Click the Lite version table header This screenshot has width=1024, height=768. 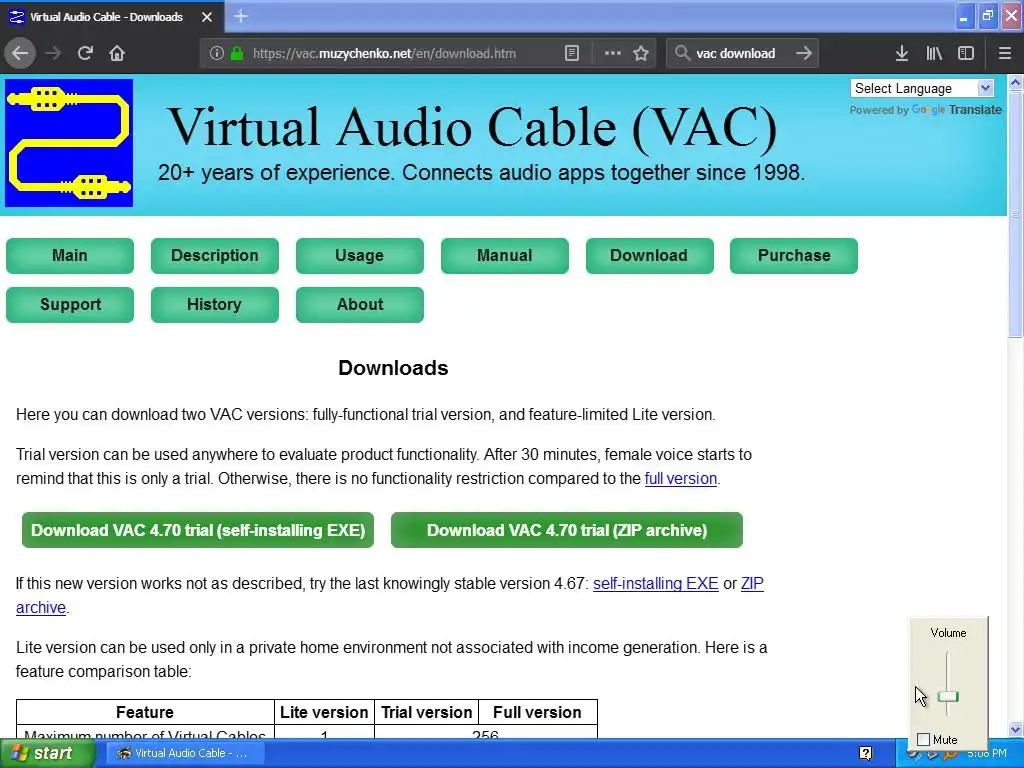pyautogui.click(x=324, y=712)
